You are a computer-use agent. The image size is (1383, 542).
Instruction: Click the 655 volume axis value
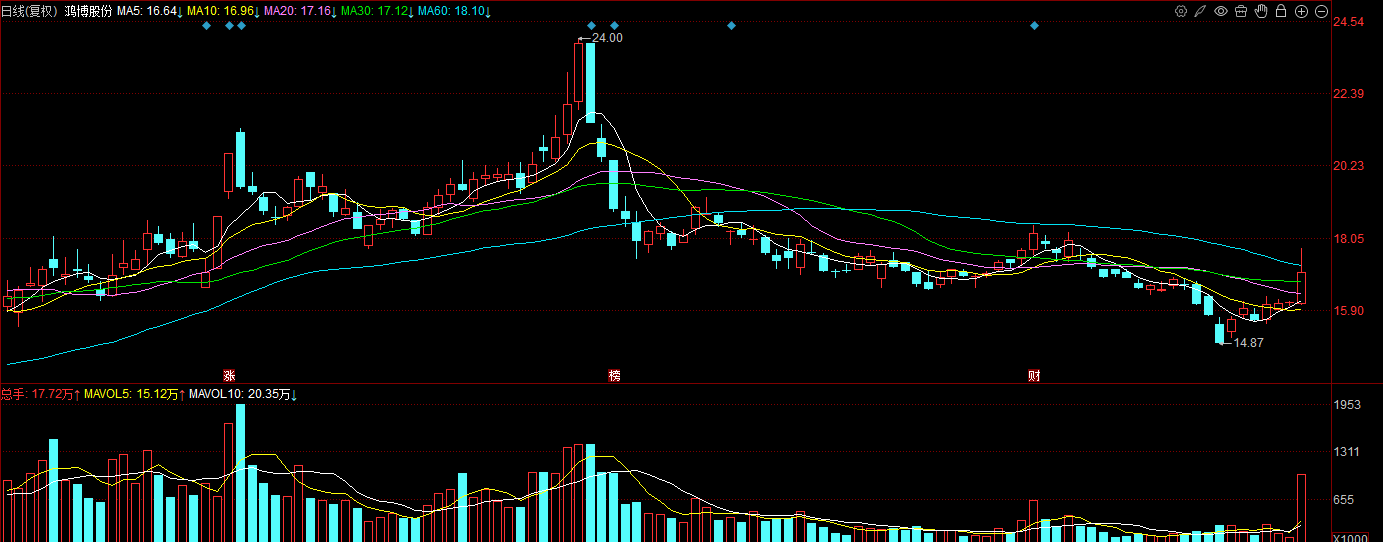1344,499
